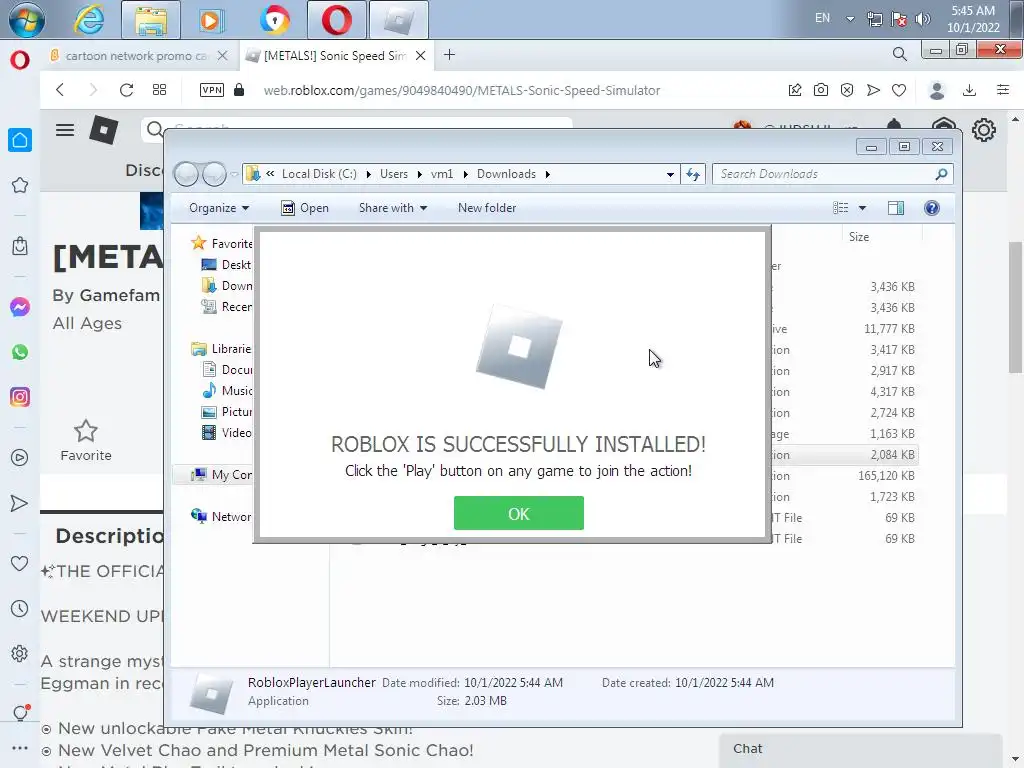Toggle the Explorer preview pane
Image resolution: width=1024 pixels, height=768 pixels.
[x=896, y=208]
